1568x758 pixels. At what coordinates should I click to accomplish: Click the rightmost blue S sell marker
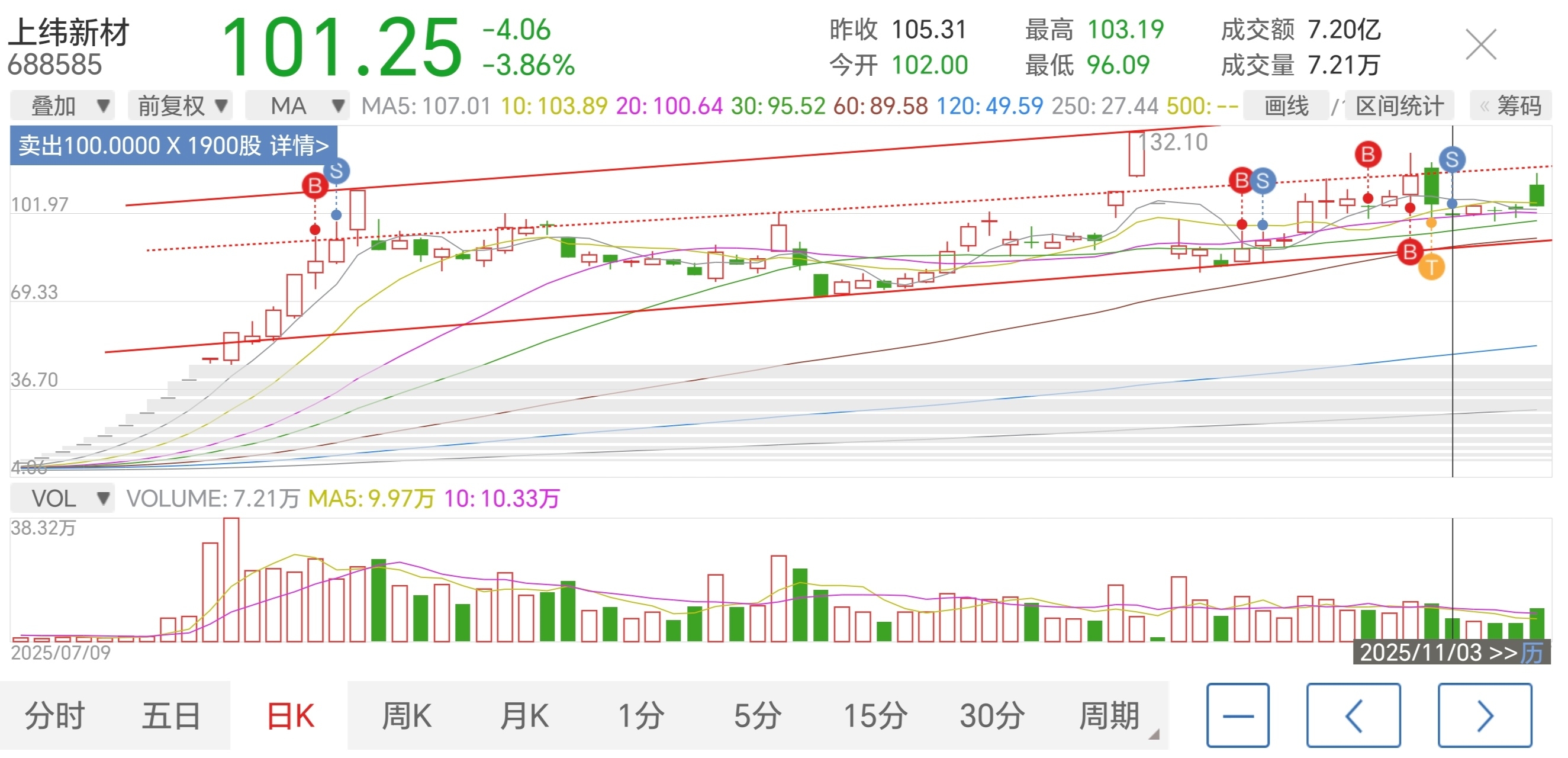tap(1452, 160)
